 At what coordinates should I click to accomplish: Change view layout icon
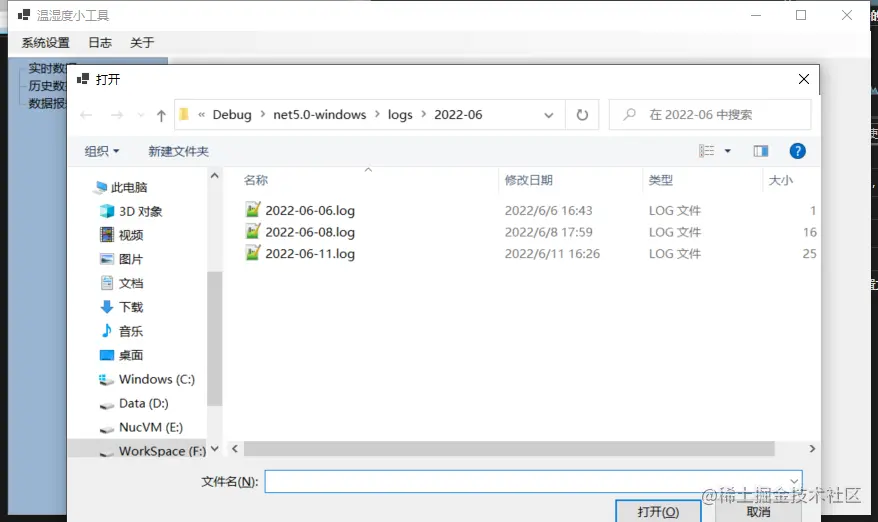pyautogui.click(x=707, y=151)
